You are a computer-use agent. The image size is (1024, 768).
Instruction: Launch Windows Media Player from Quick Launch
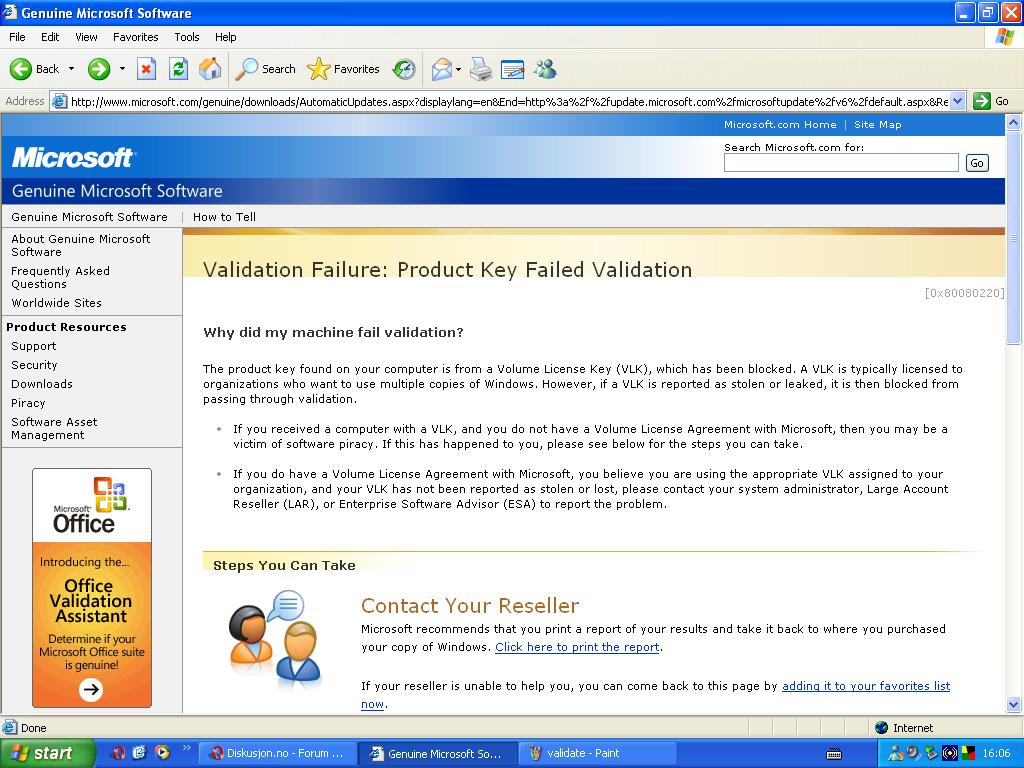(161, 753)
